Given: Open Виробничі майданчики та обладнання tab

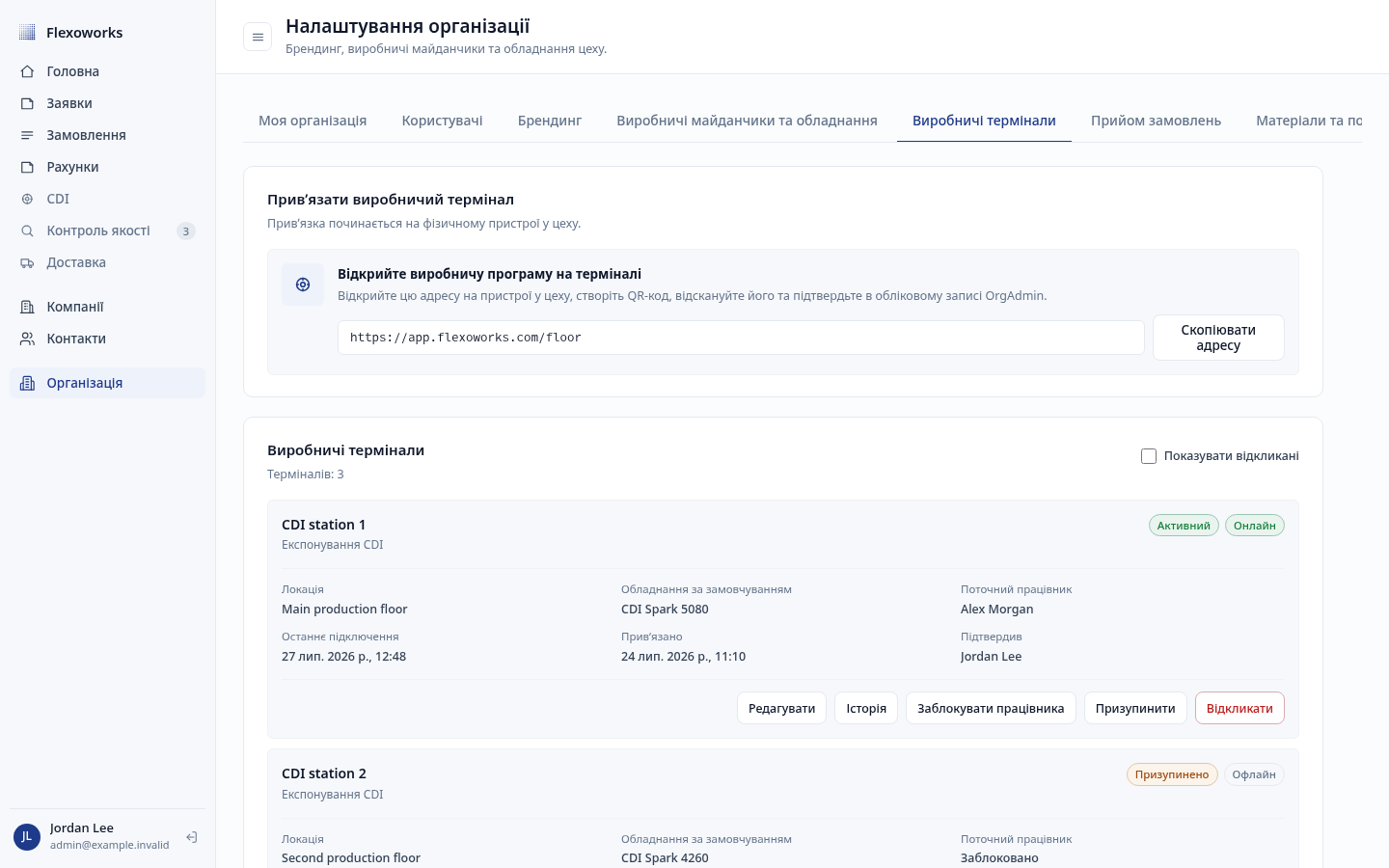Looking at the screenshot, I should 747,121.
